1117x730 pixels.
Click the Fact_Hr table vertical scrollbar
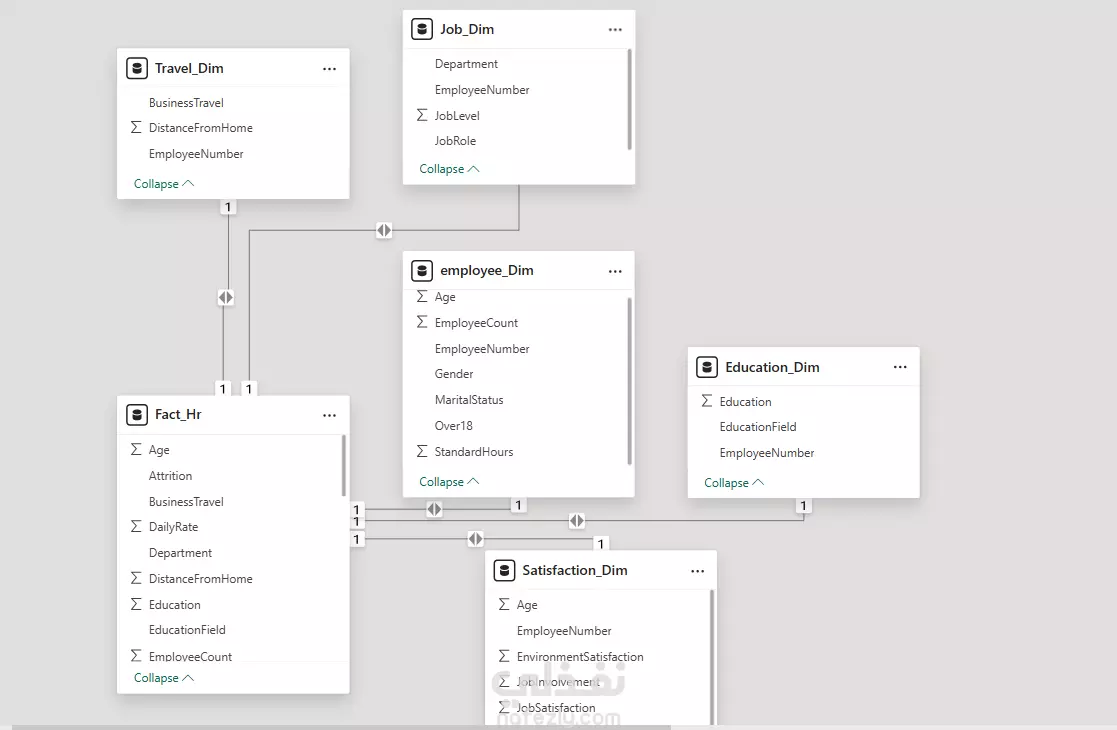[344, 466]
